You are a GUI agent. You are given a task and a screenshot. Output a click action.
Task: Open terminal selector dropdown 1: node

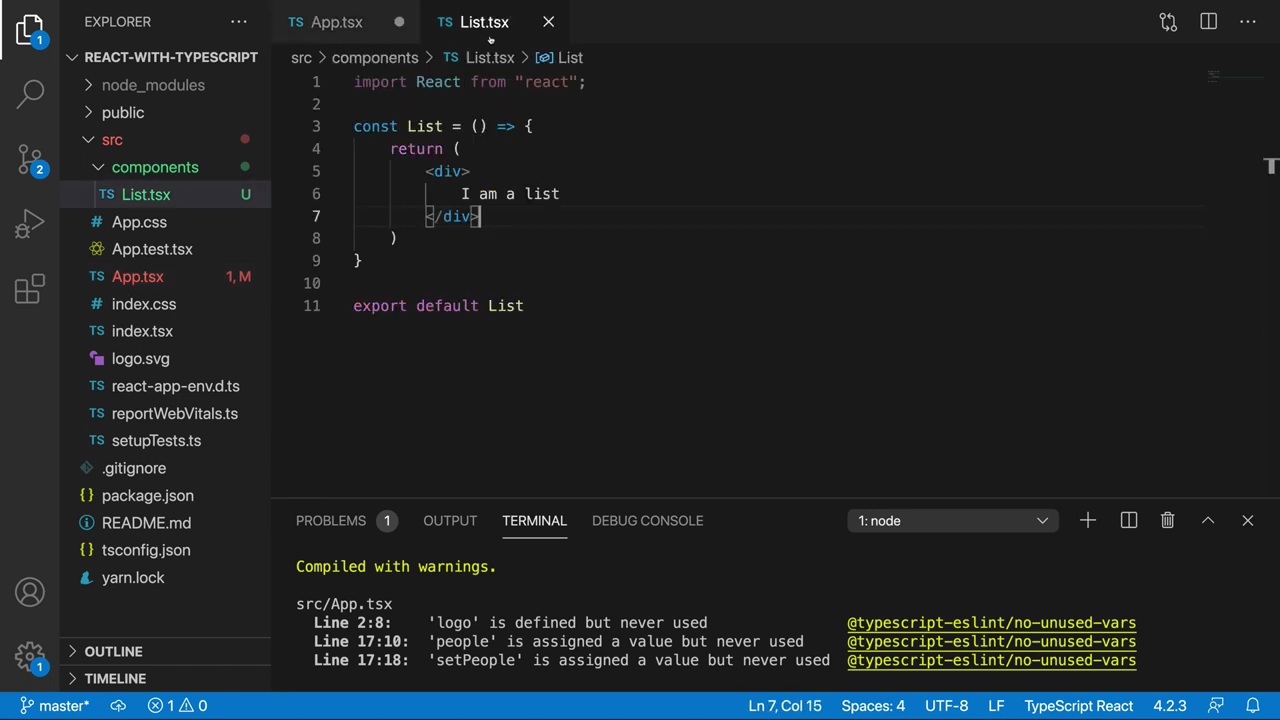coord(953,520)
